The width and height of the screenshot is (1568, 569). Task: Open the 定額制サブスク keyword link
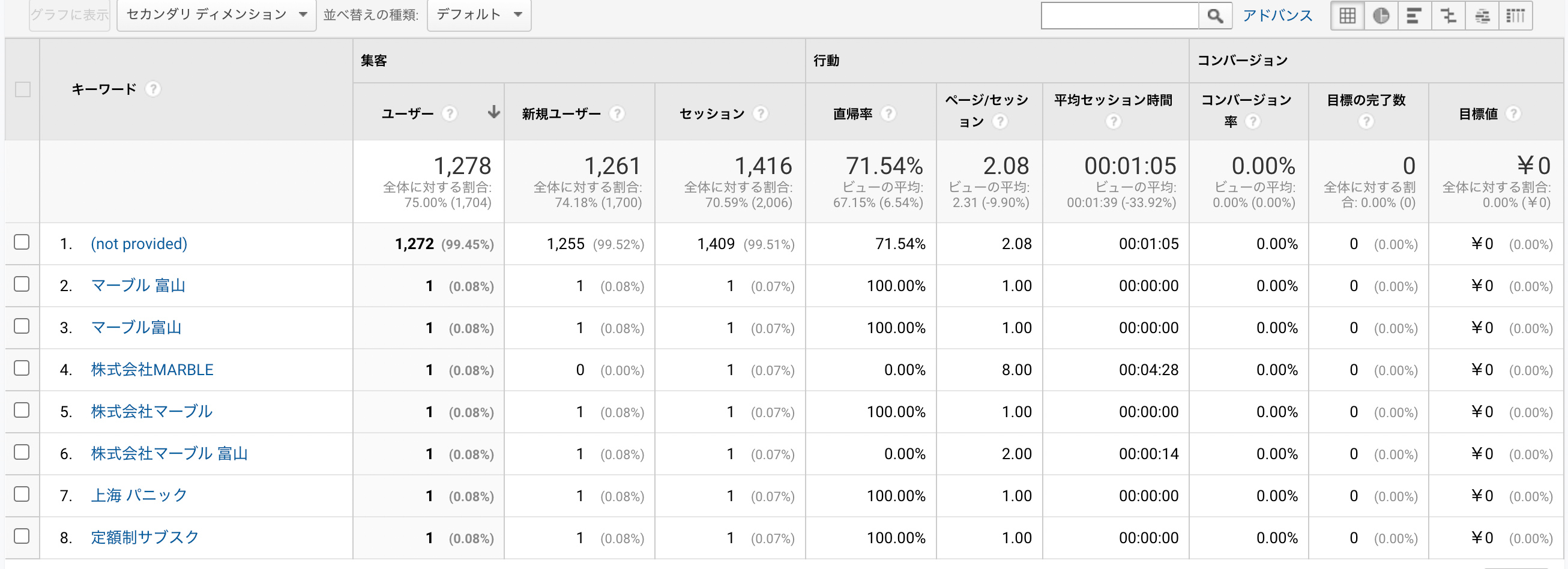pyautogui.click(x=145, y=537)
